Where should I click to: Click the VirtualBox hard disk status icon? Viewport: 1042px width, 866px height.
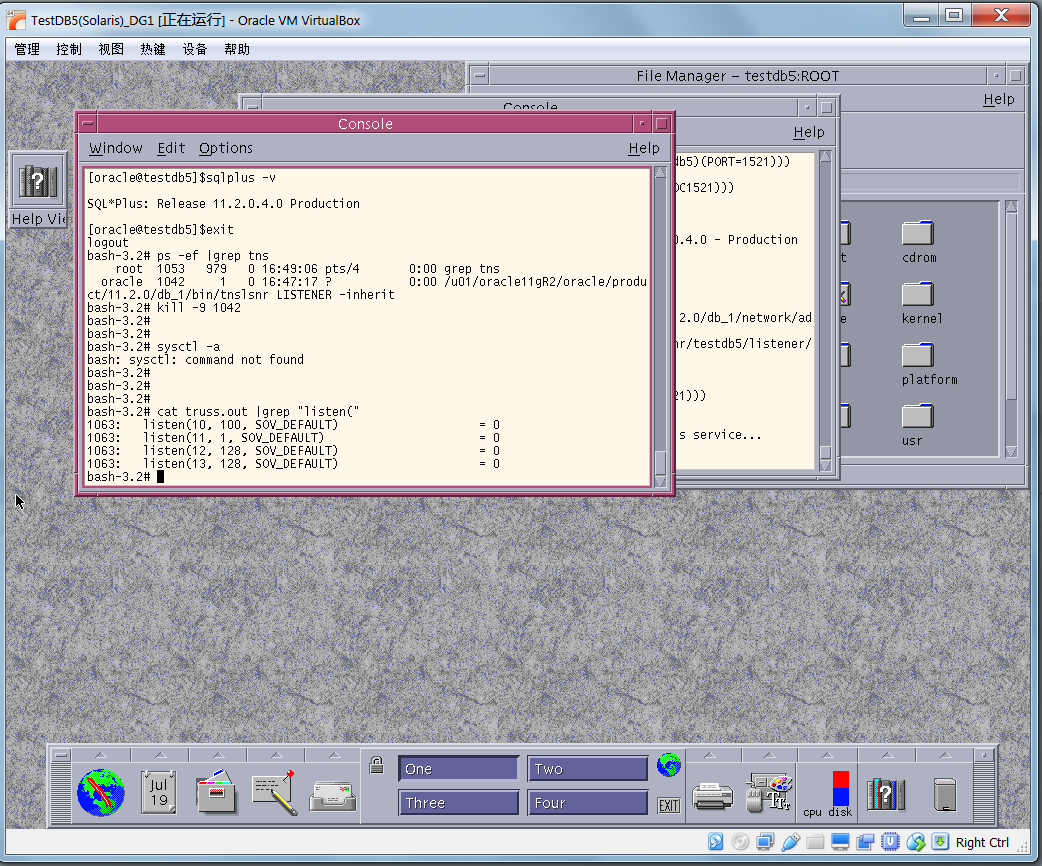point(715,842)
